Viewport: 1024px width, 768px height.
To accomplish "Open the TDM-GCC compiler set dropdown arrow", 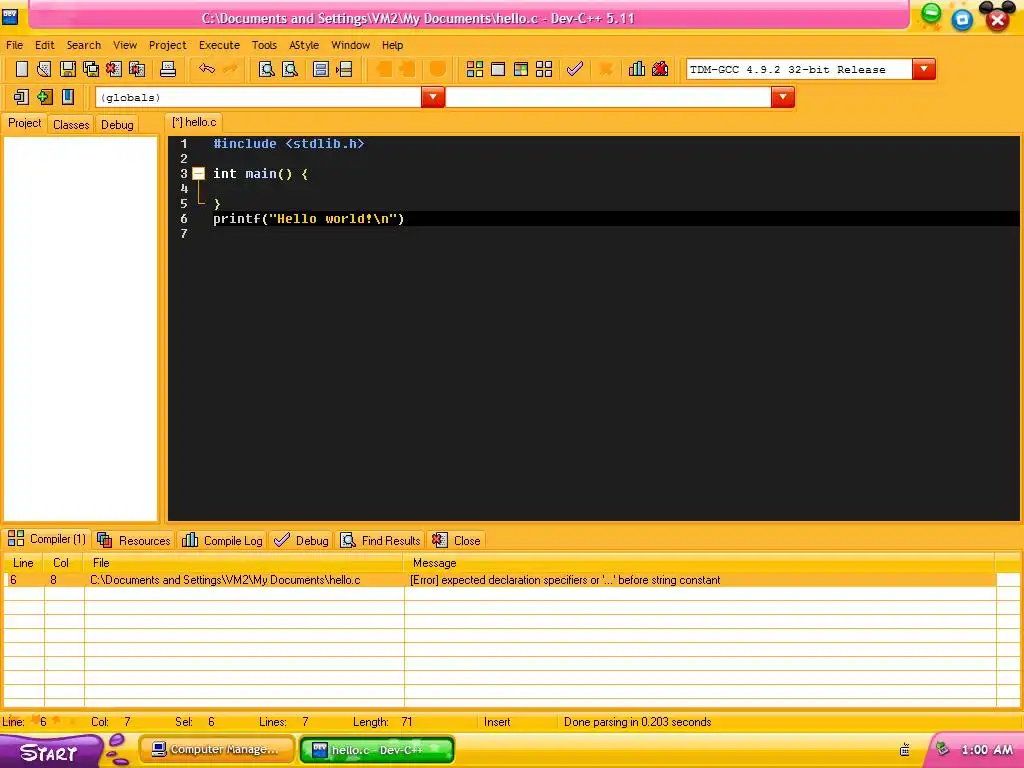I will 924,69.
